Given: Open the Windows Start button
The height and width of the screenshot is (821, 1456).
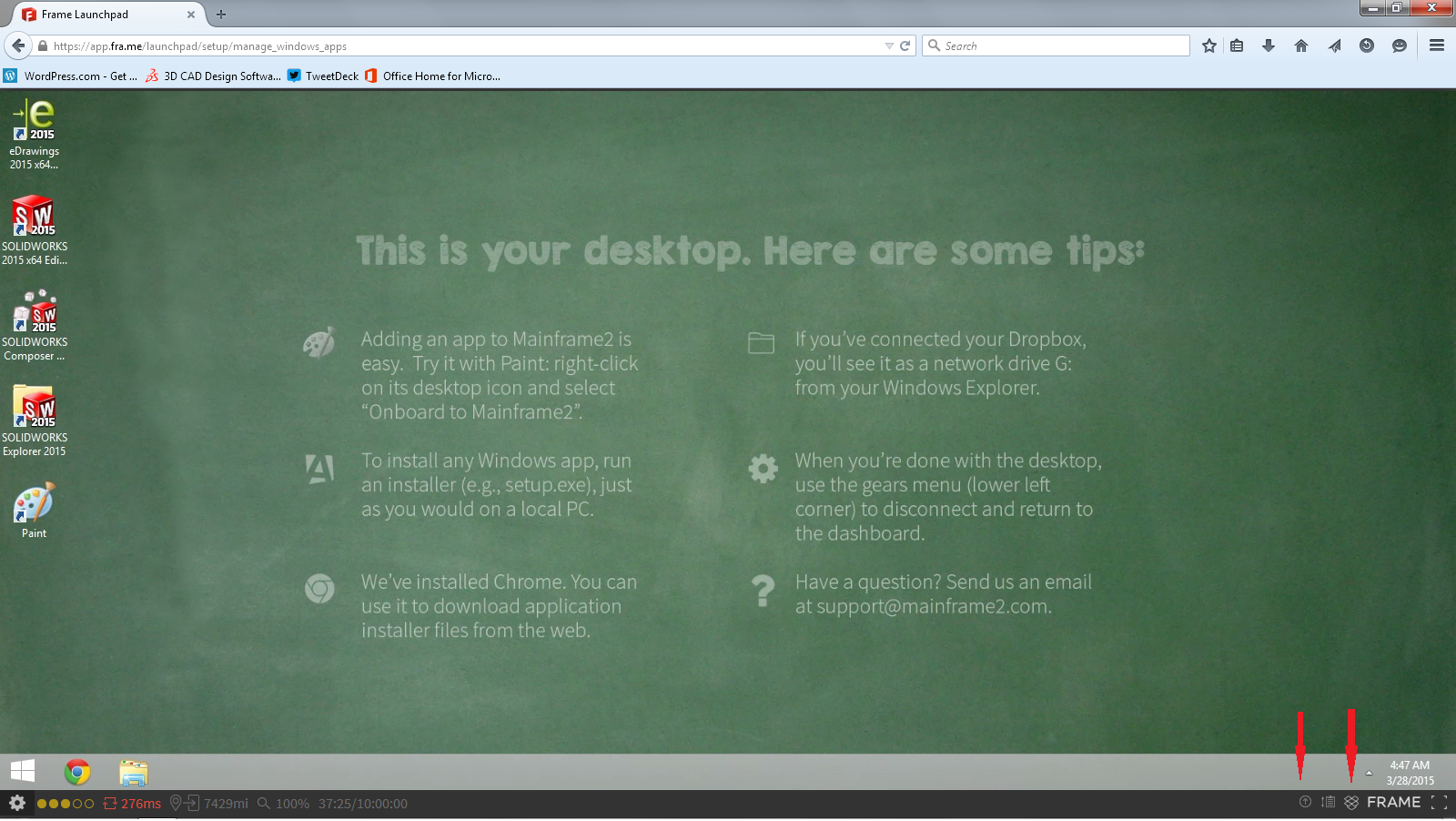Looking at the screenshot, I should point(23,772).
